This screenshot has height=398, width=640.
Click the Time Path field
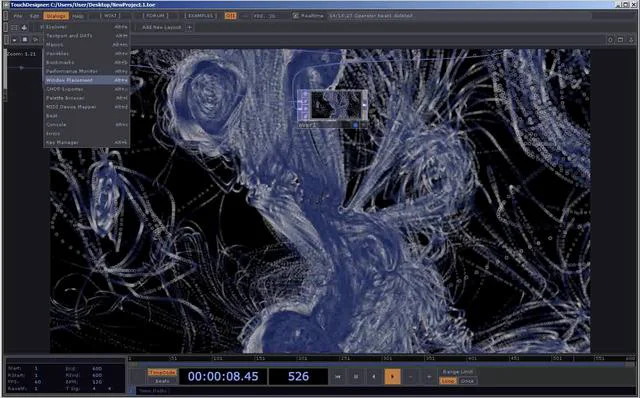[385, 391]
